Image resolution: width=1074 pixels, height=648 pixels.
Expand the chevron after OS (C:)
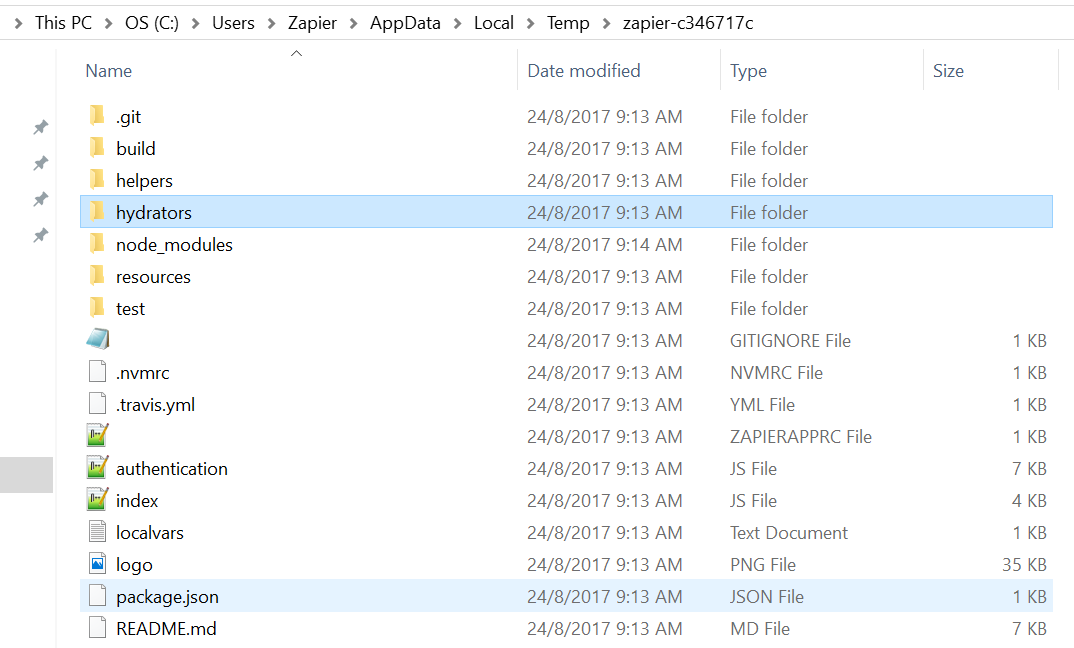pos(195,23)
